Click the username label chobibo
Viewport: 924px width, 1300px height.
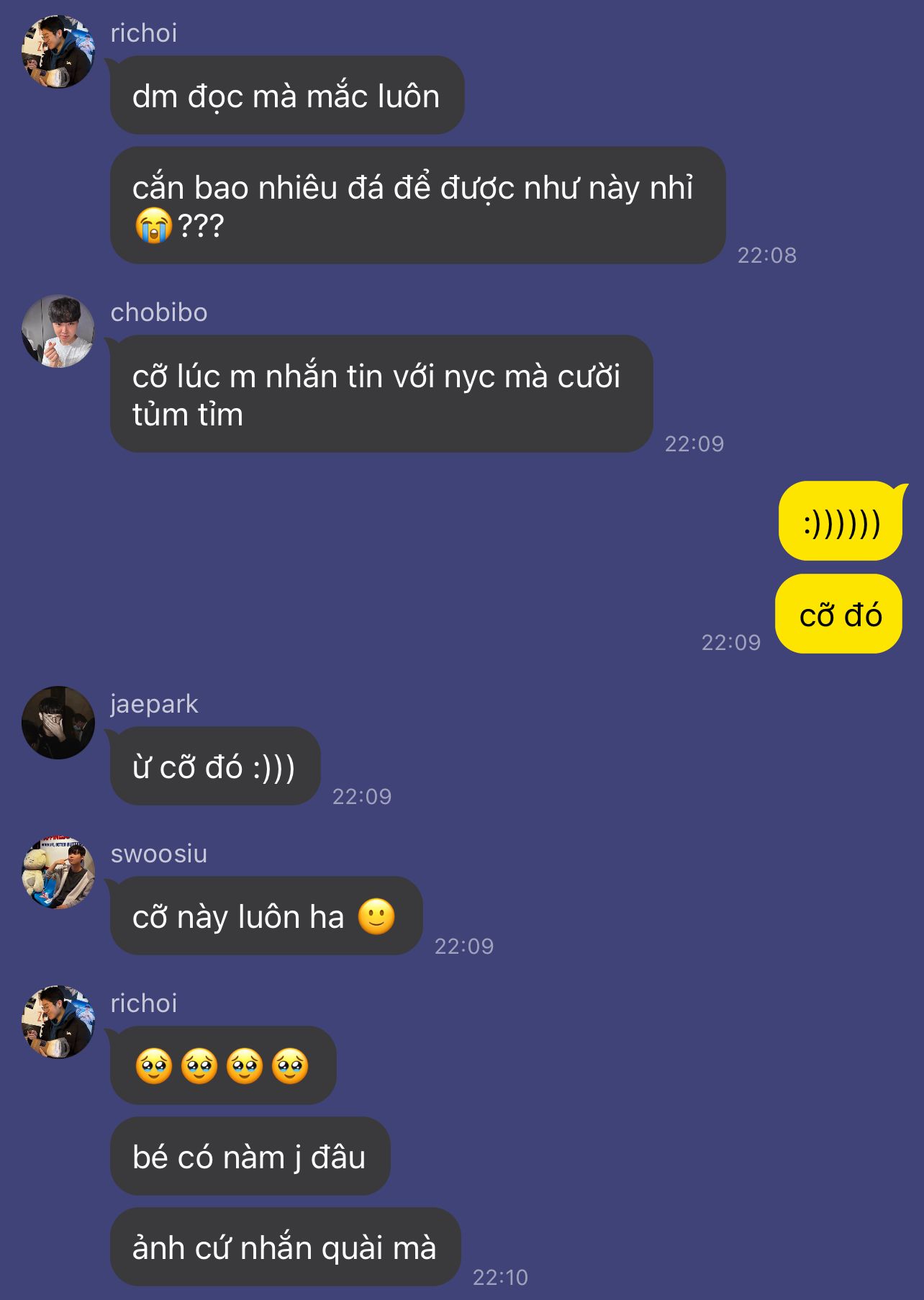click(x=159, y=312)
